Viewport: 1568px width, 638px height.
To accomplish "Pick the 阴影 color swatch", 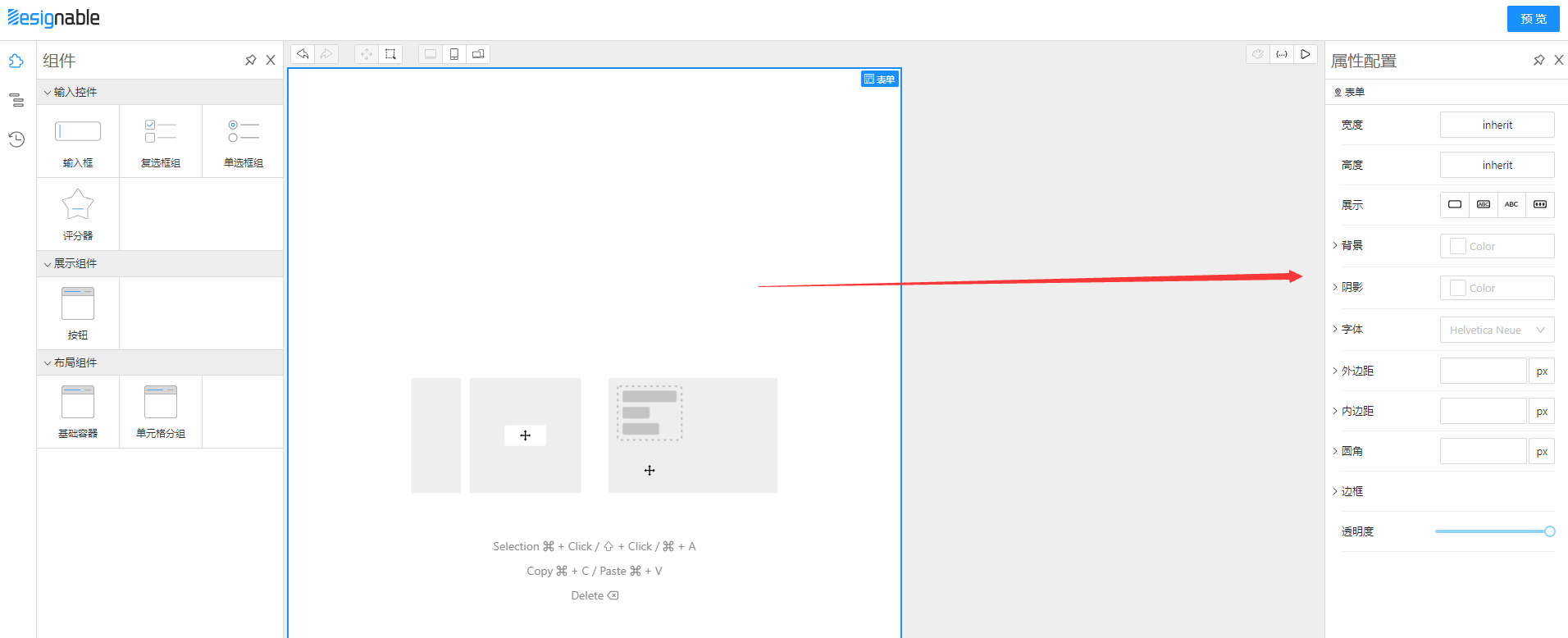I will pyautogui.click(x=1458, y=288).
